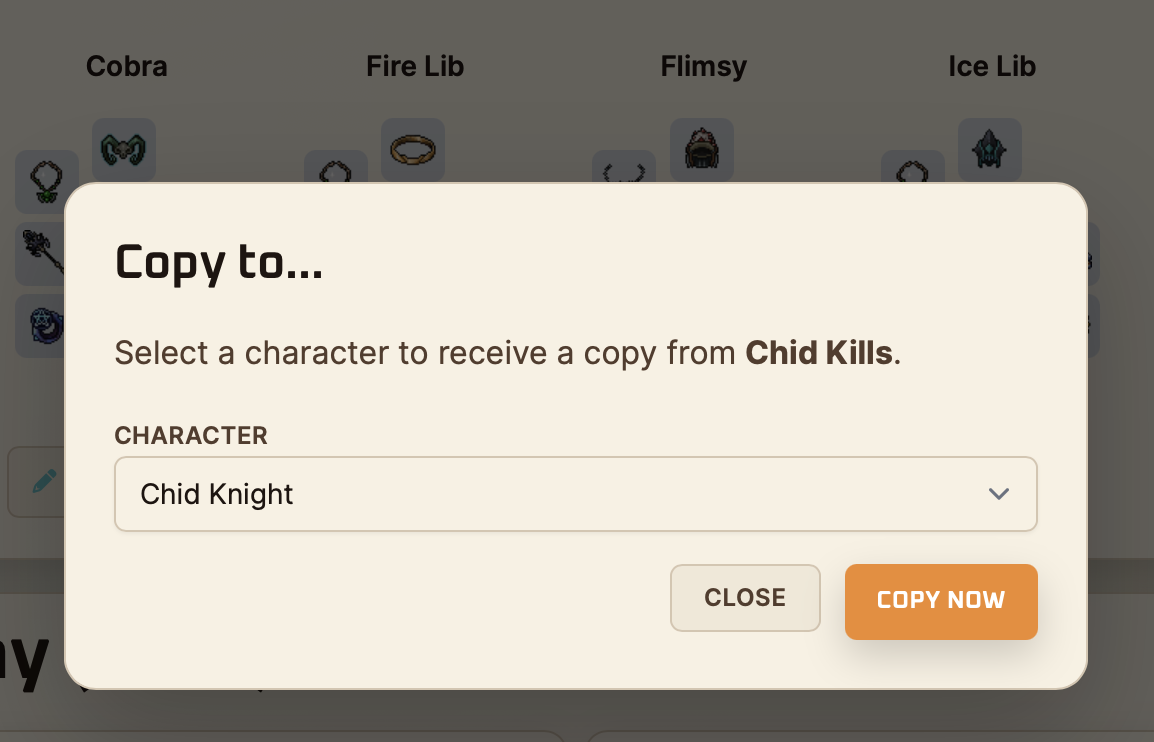Click the dropdown chevron arrow
1154x742 pixels.
coord(998,494)
